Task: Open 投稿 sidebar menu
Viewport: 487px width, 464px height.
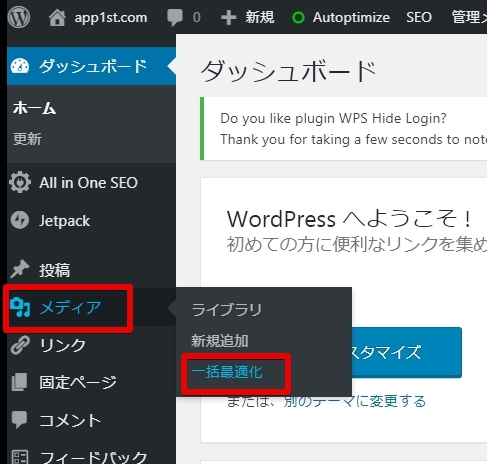Action: coord(55,270)
